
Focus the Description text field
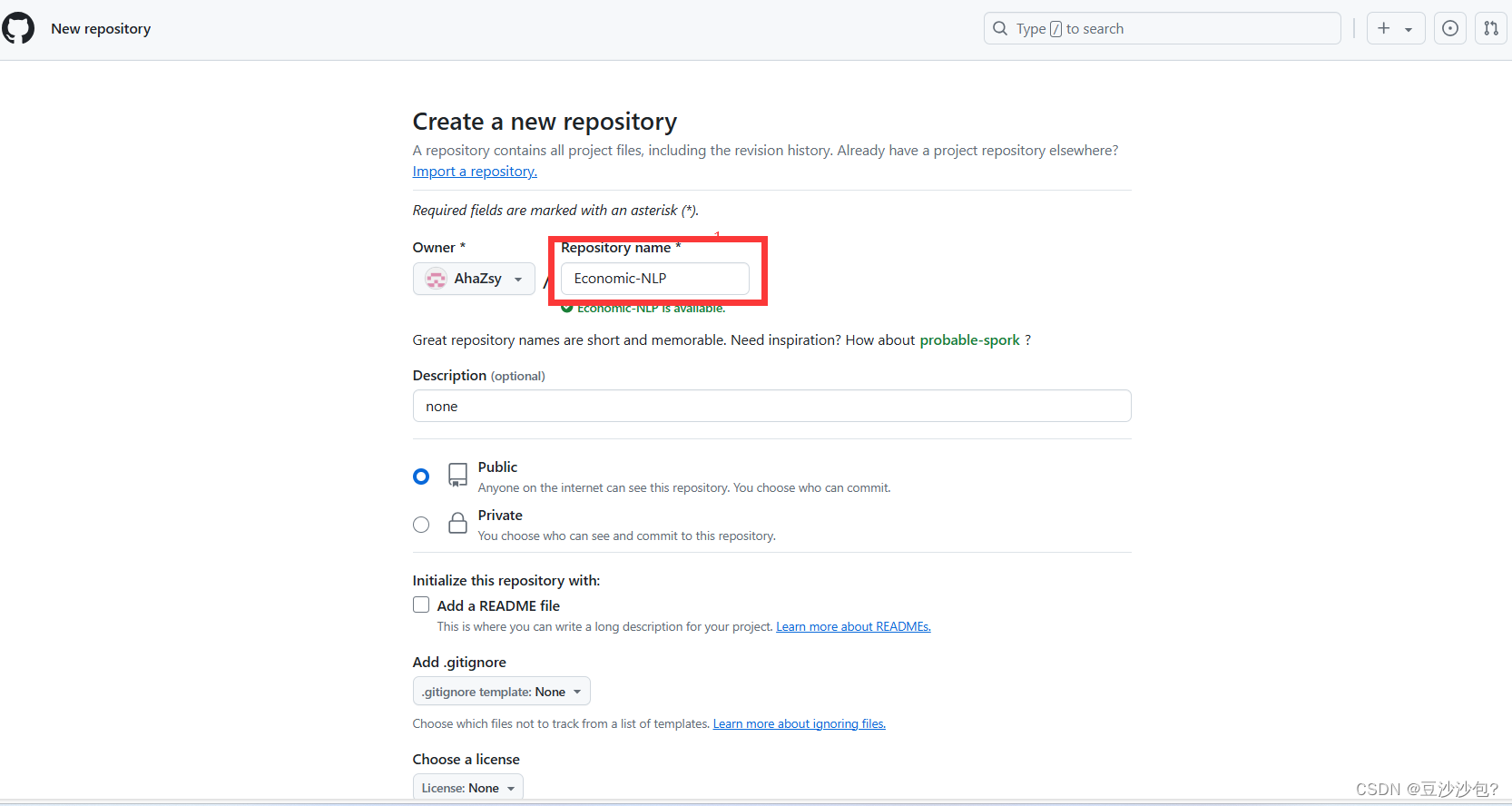[x=772, y=406]
